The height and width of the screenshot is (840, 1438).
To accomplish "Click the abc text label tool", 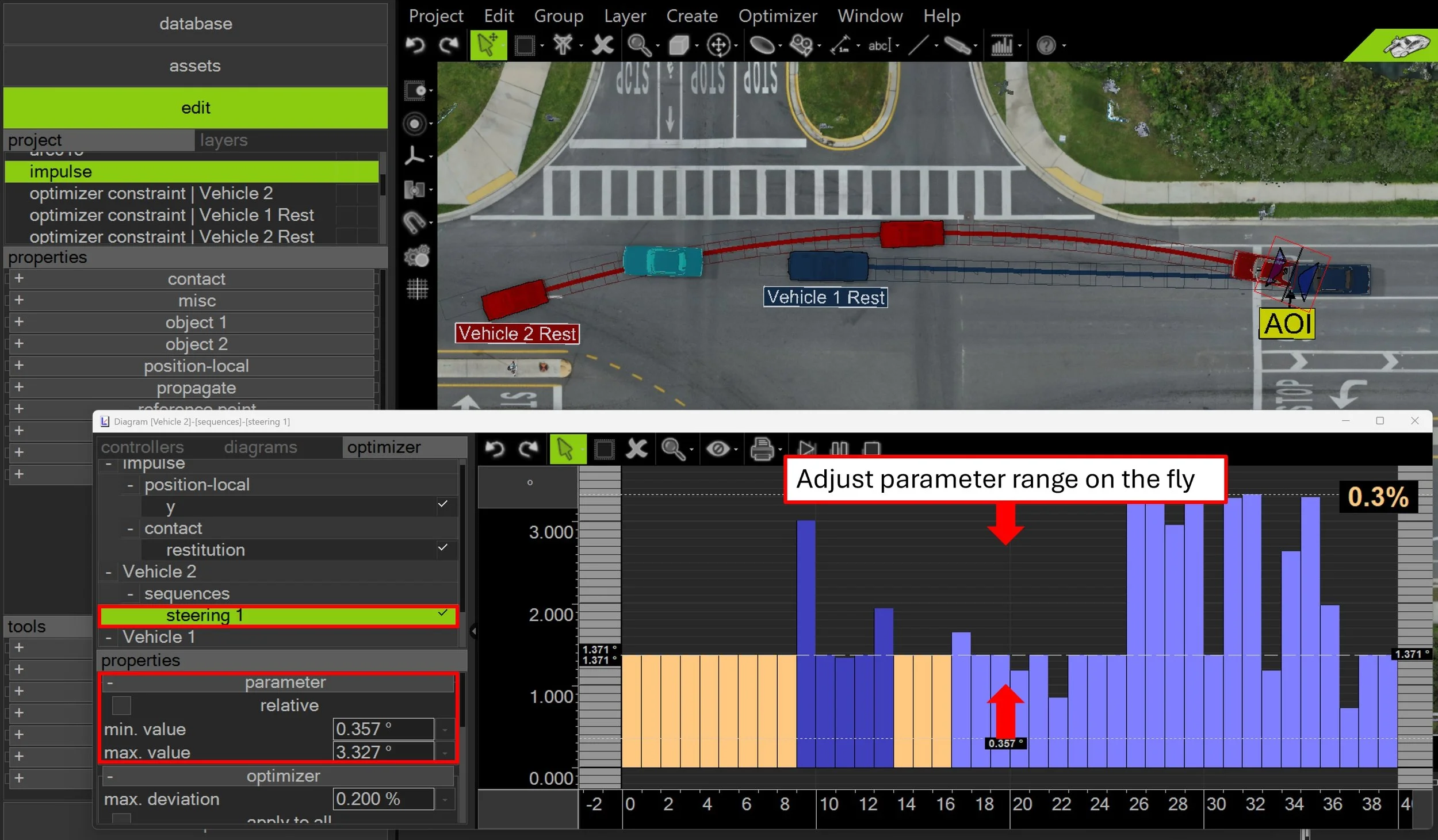I will (x=878, y=45).
